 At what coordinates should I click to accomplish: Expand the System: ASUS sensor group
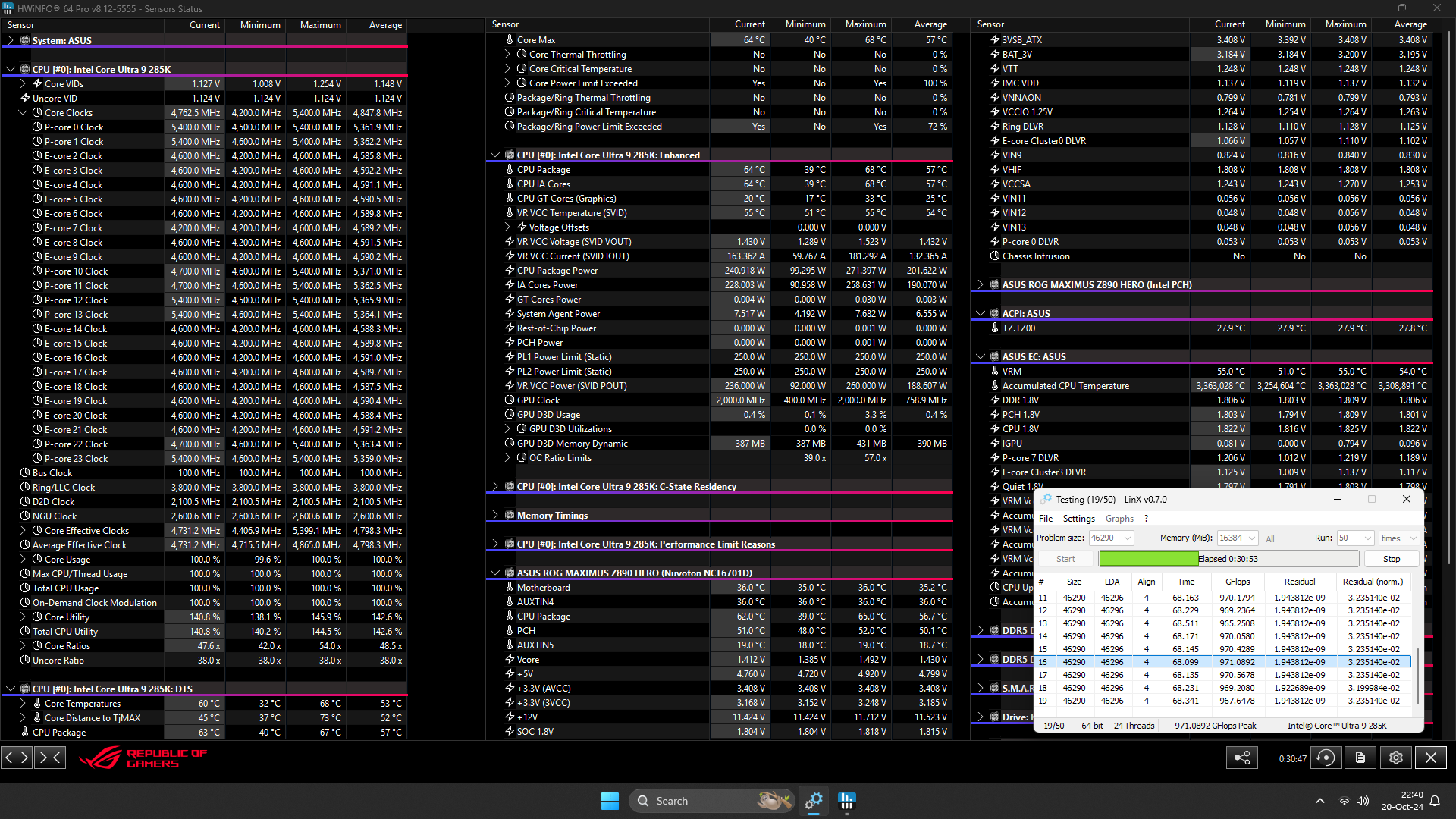pyautogui.click(x=11, y=41)
